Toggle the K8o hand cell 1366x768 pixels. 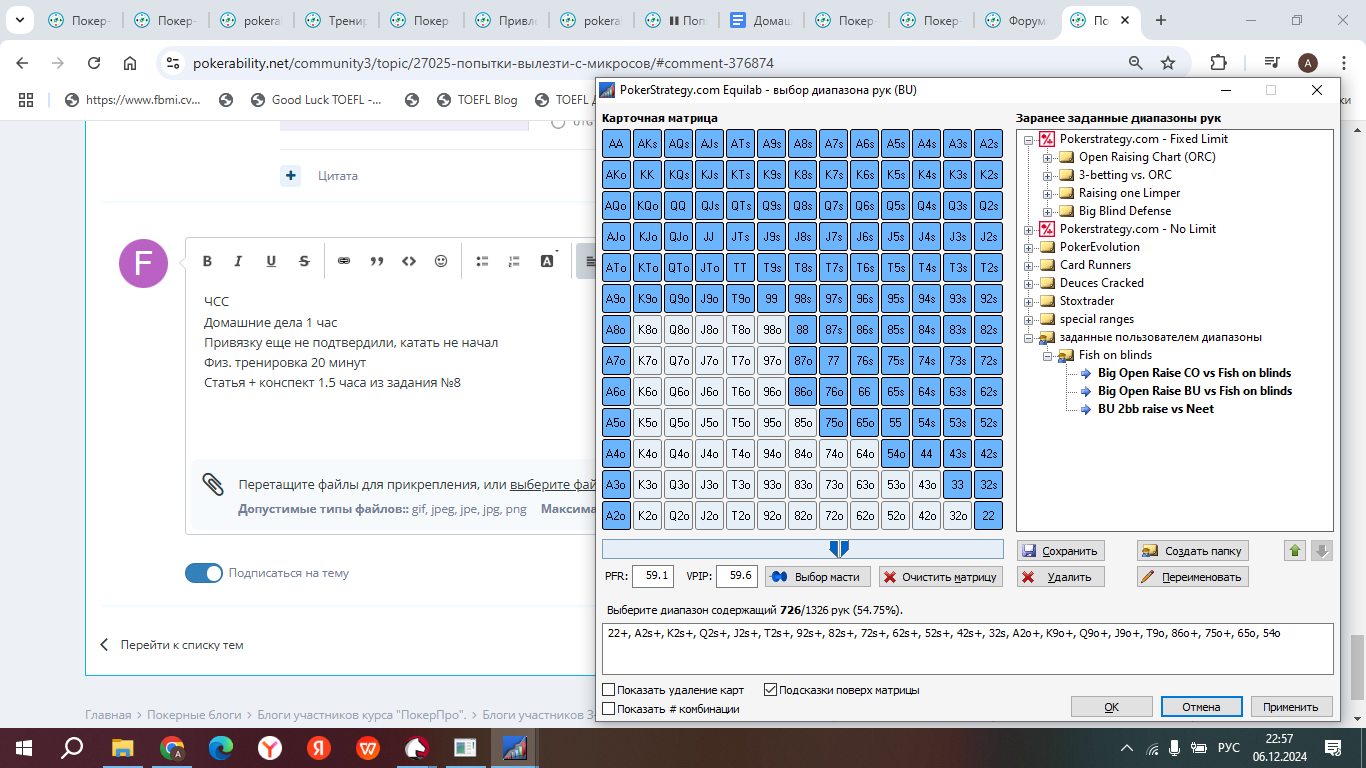[x=648, y=330]
